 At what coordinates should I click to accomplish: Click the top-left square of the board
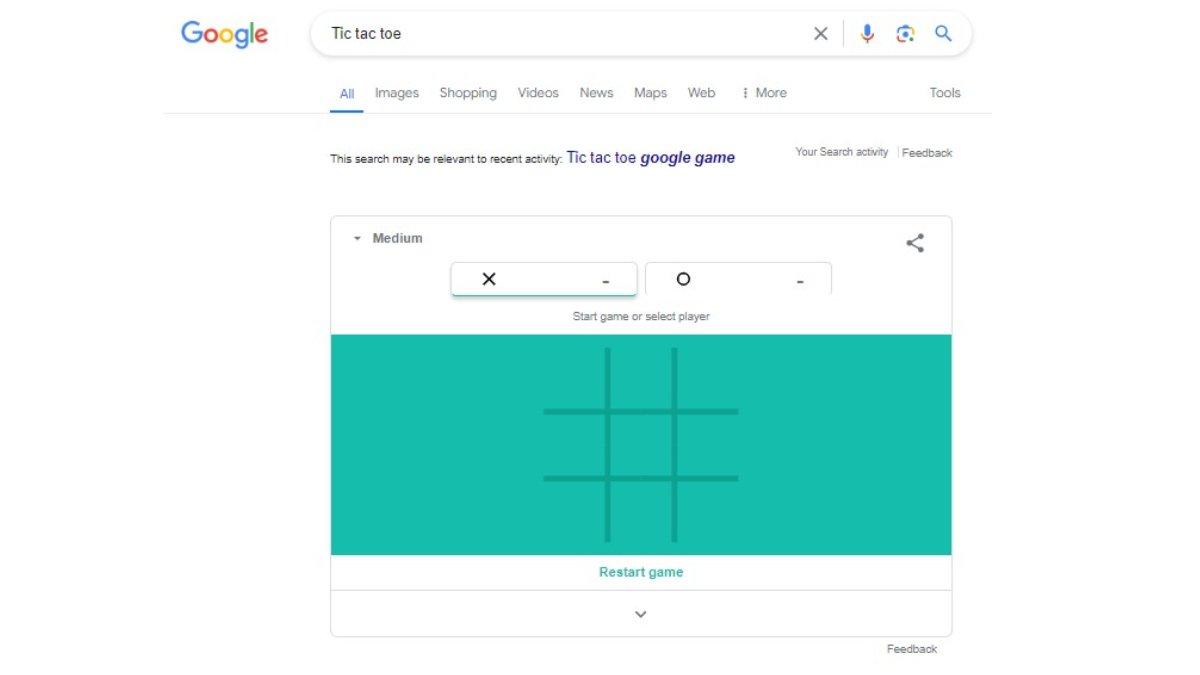[575, 379]
